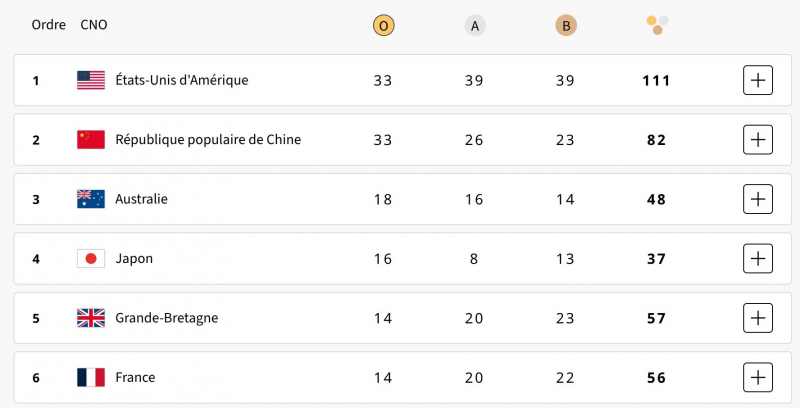Viewport: 800px width, 408px height.
Task: Click the bronze medal column icon
Action: click(566, 26)
